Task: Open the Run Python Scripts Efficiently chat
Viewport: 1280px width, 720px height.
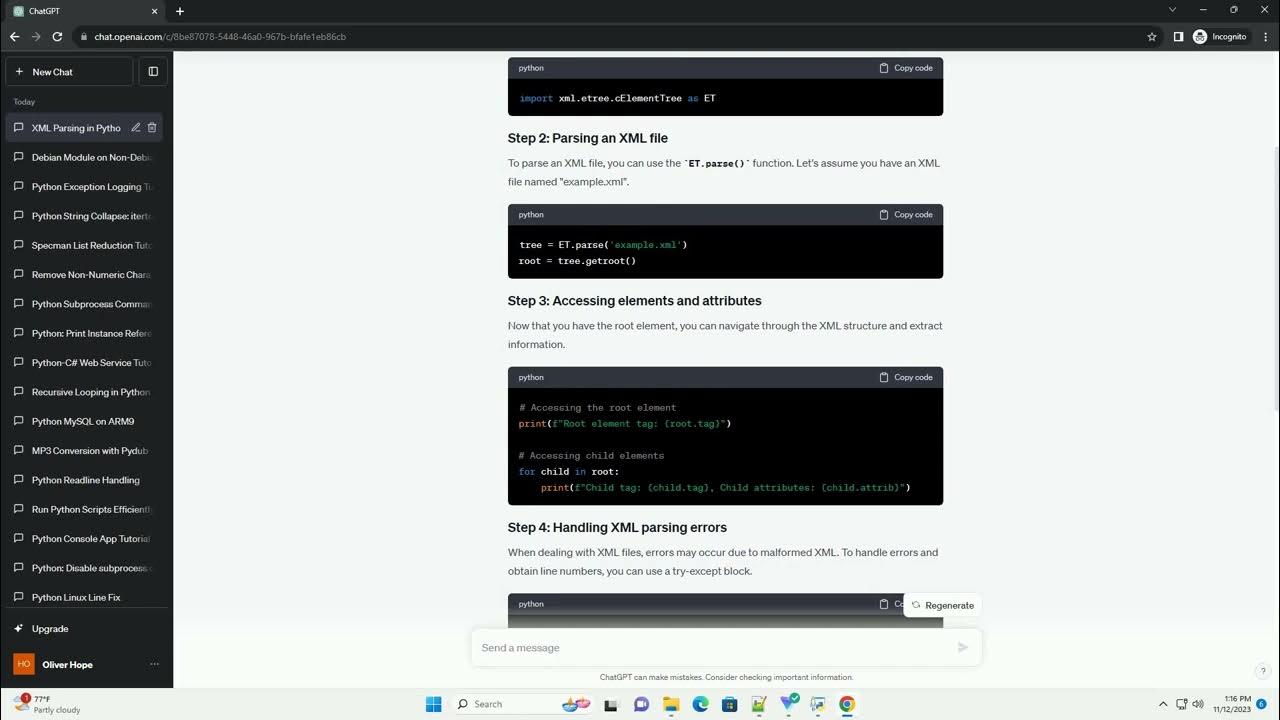Action: pyautogui.click(x=84, y=509)
